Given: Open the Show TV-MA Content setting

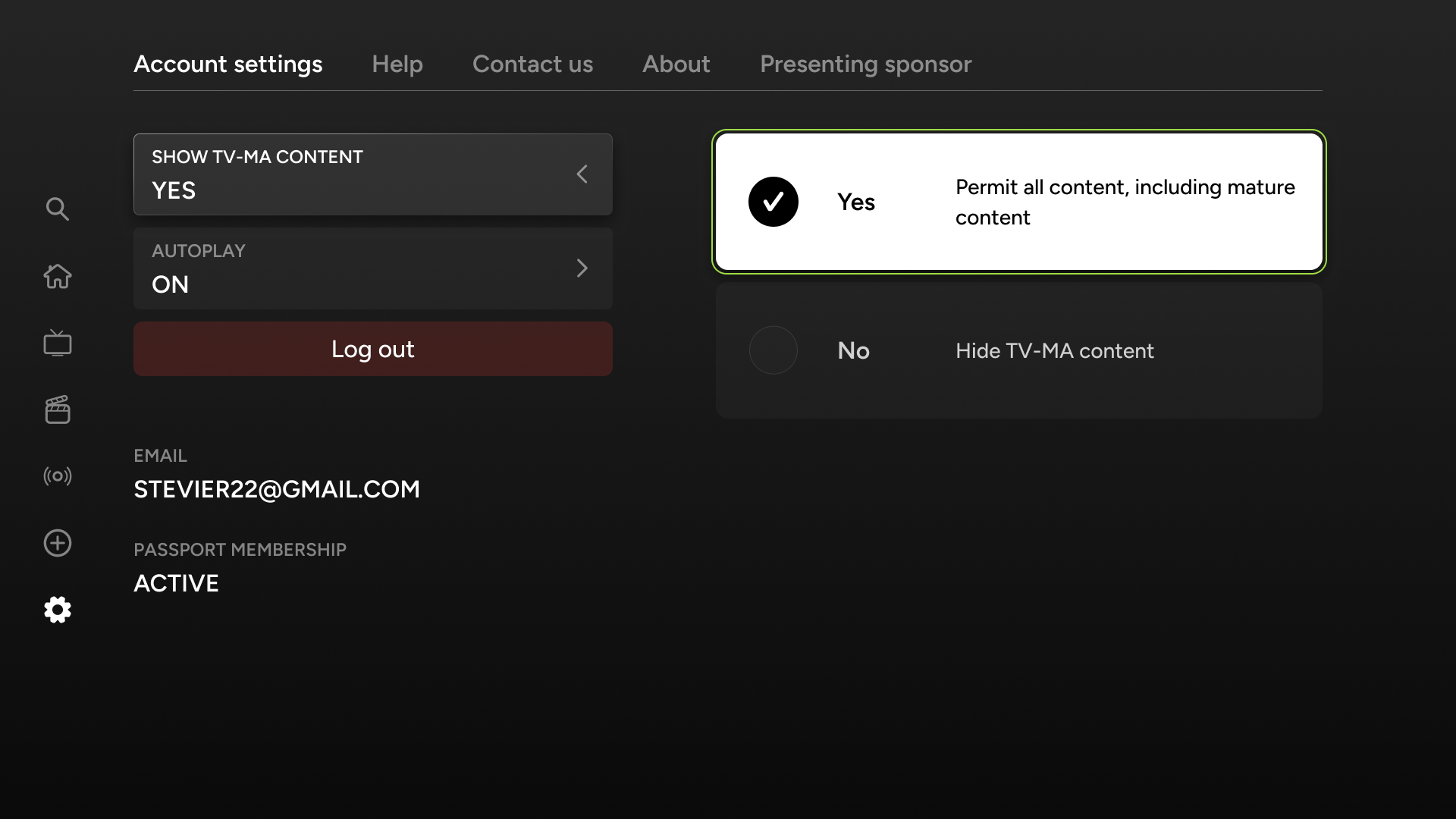Looking at the screenshot, I should 373,174.
